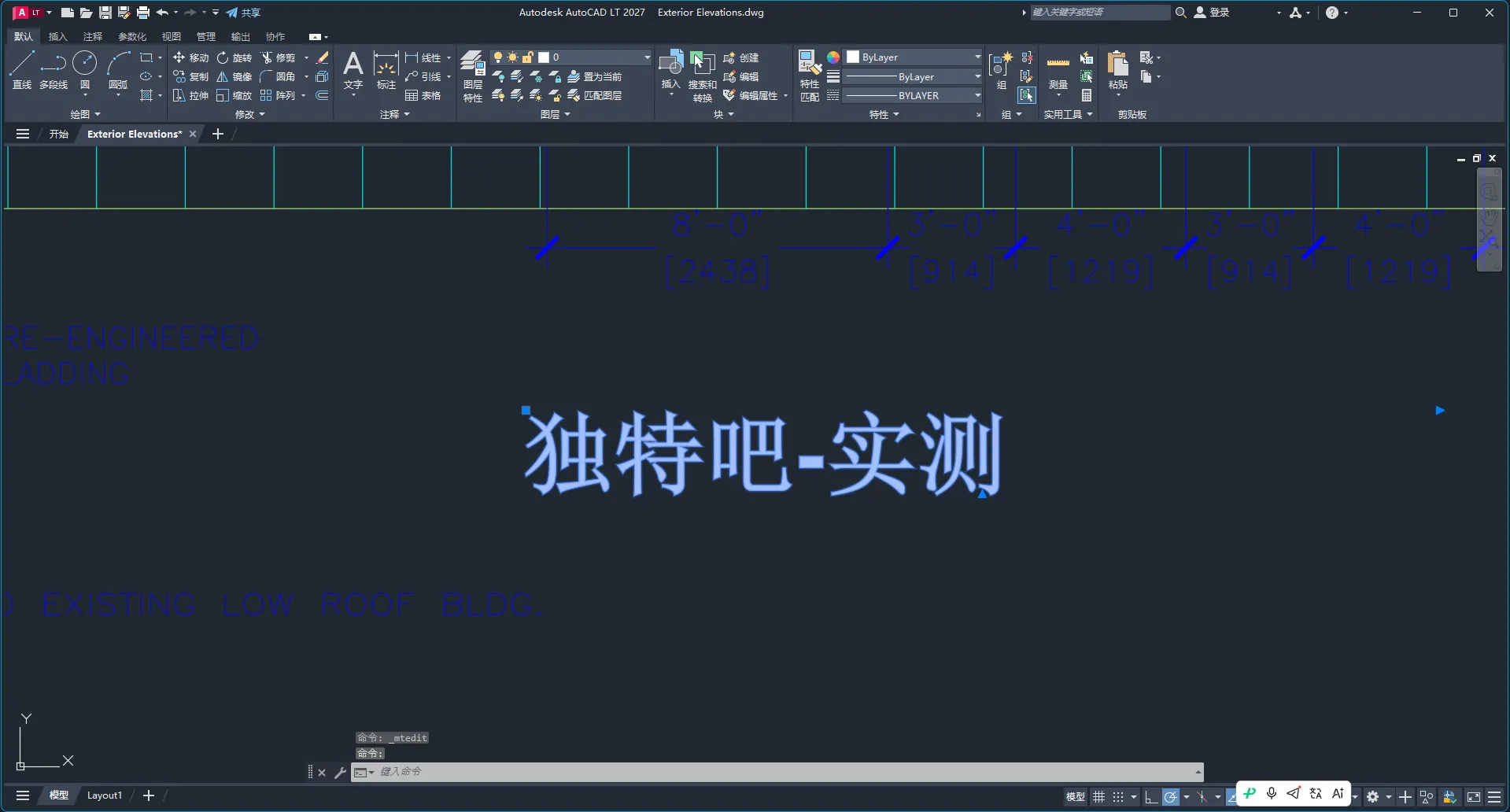Click the Undo arrow icon
This screenshot has height=812, width=1510.
point(162,13)
